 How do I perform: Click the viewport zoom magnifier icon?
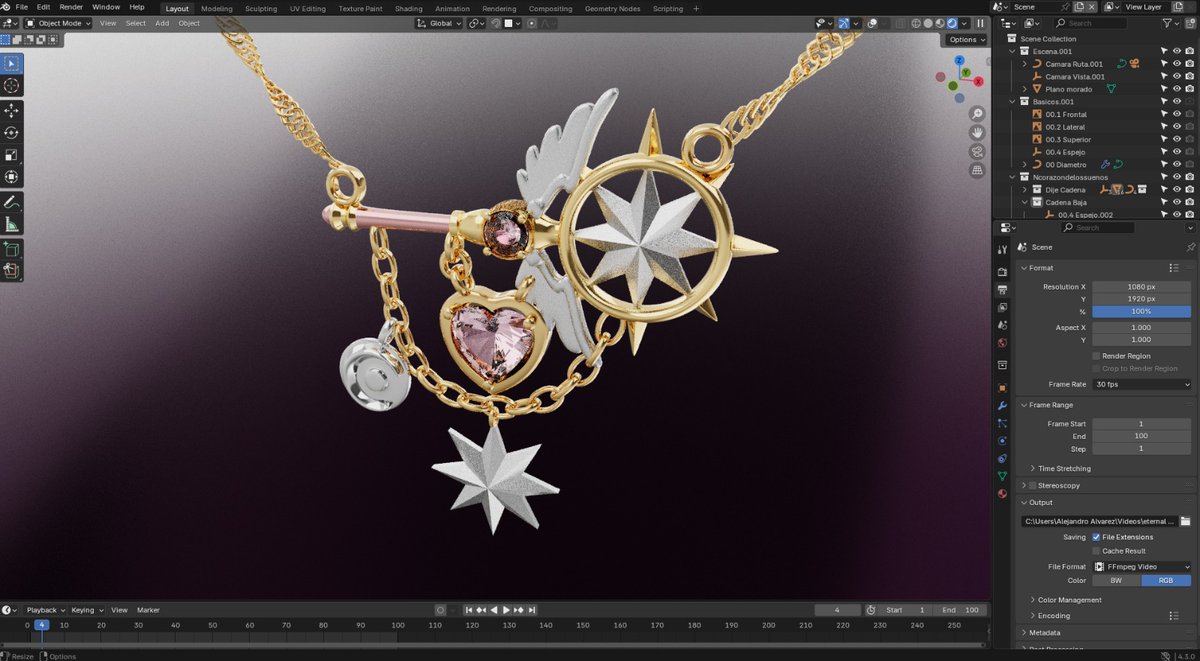977,113
